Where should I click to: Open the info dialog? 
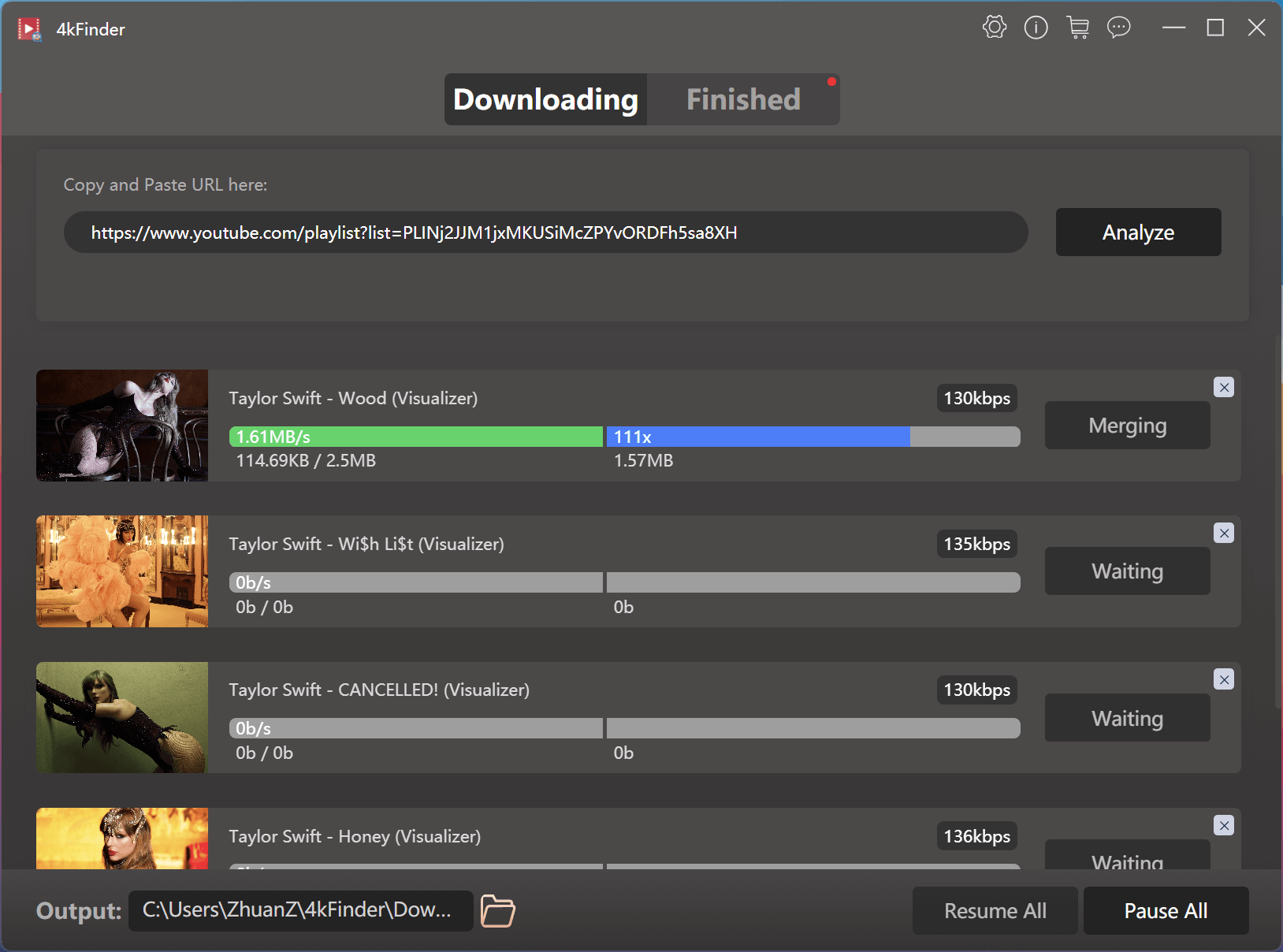[x=1036, y=27]
